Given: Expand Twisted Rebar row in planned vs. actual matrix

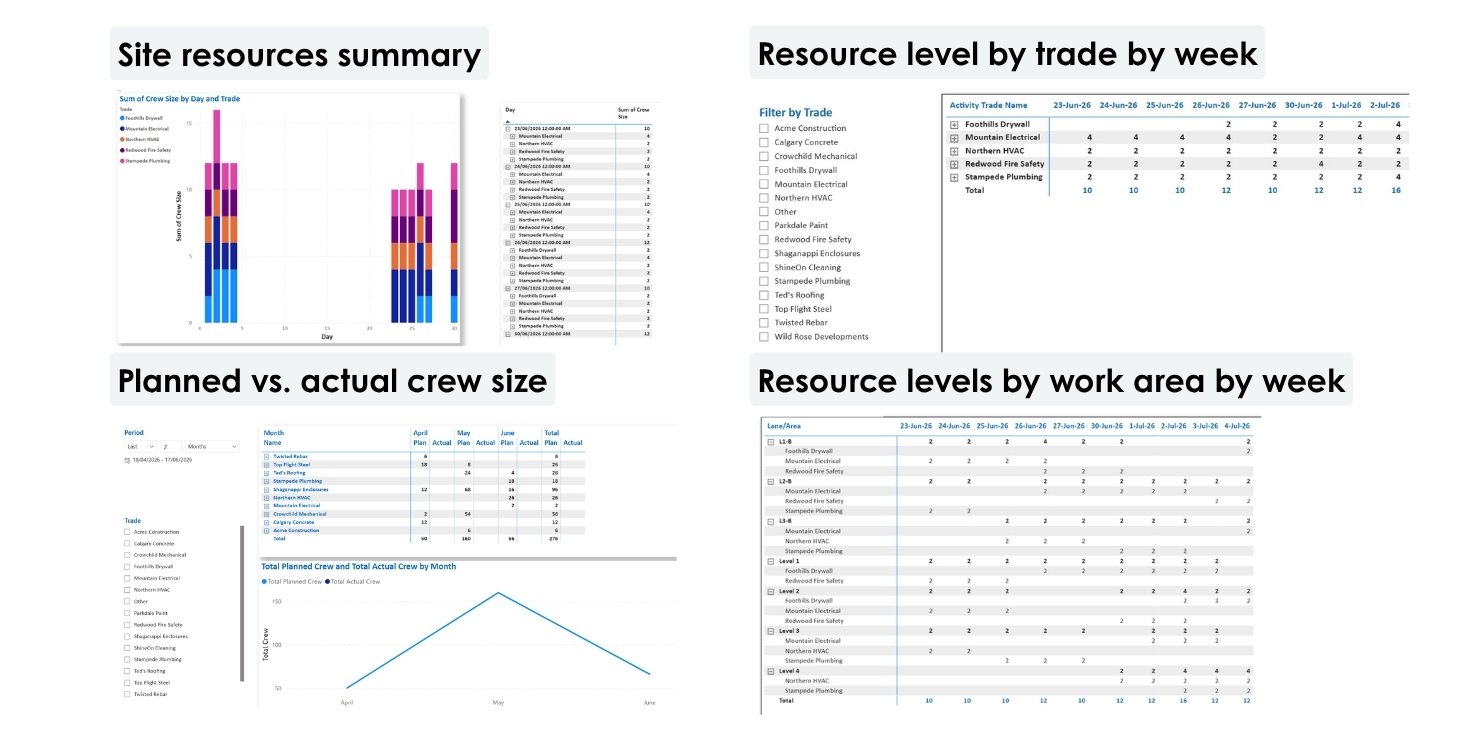Looking at the screenshot, I should point(266,456).
